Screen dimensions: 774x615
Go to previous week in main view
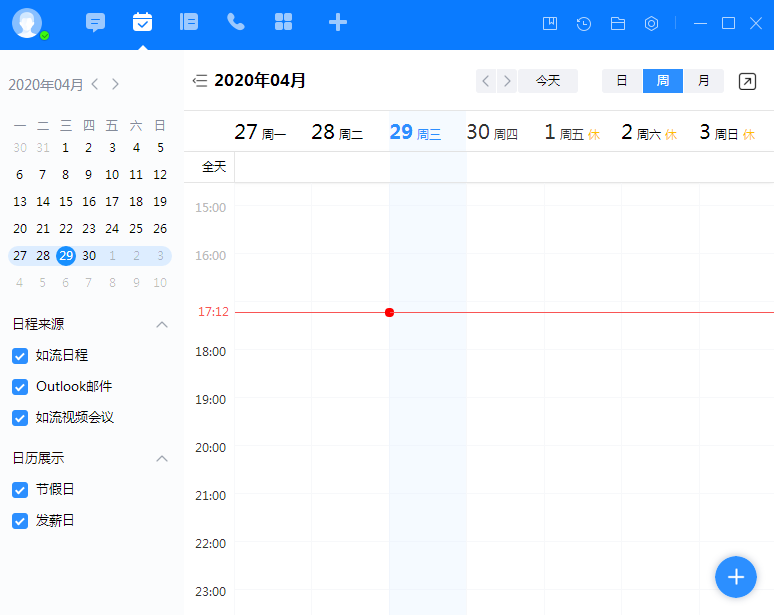point(486,81)
